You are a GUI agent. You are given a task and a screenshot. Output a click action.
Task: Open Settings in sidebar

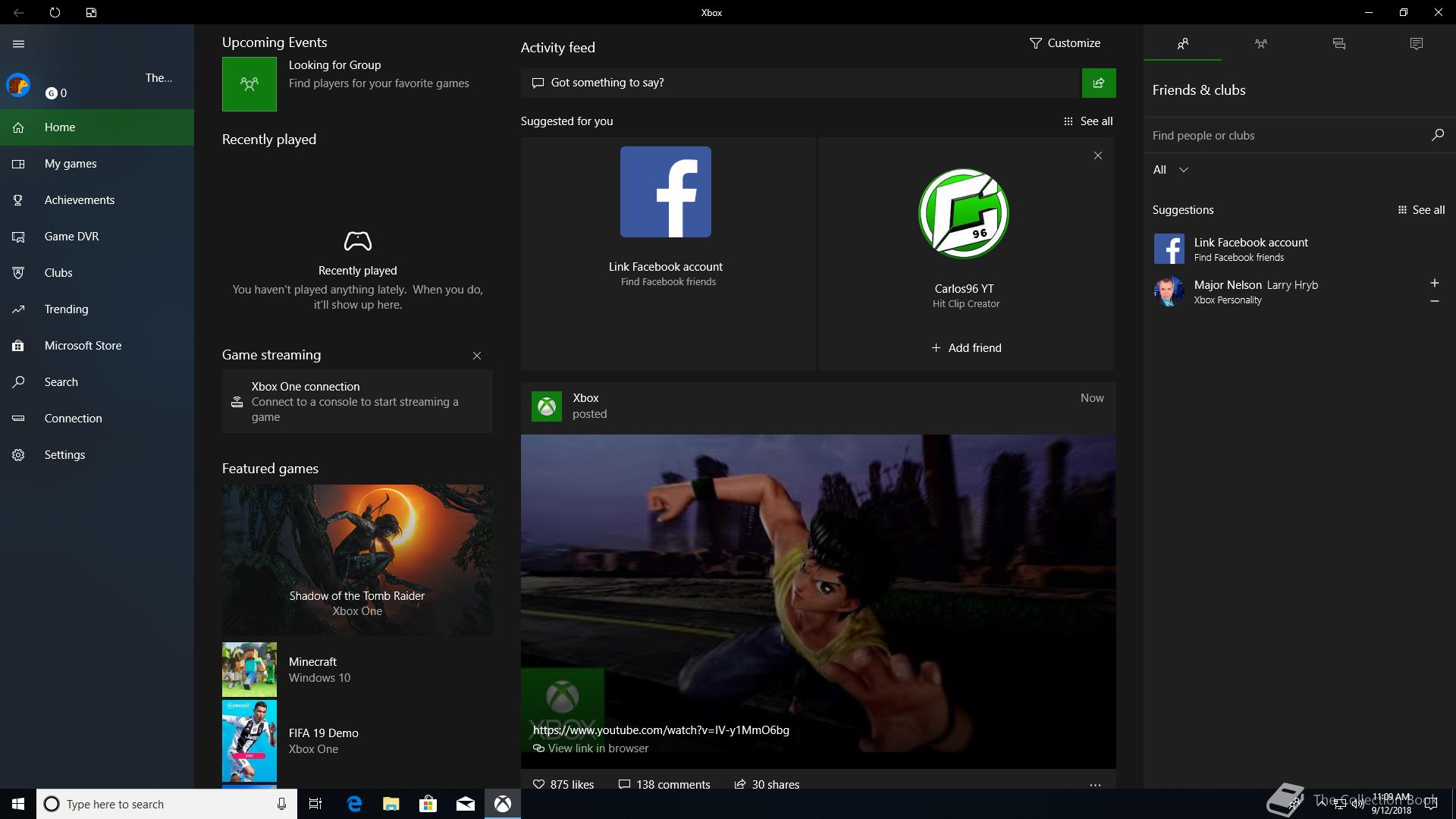(97, 455)
